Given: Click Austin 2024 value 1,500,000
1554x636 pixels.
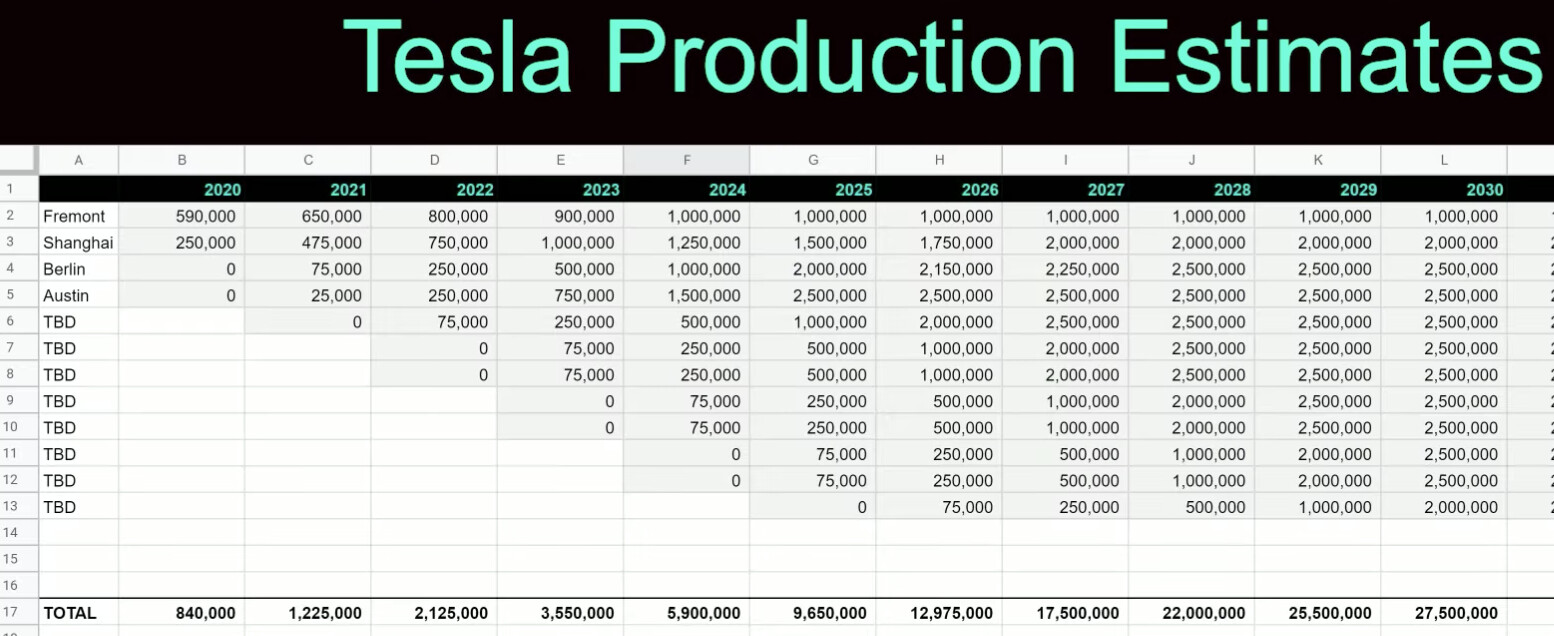Looking at the screenshot, I should pos(686,295).
